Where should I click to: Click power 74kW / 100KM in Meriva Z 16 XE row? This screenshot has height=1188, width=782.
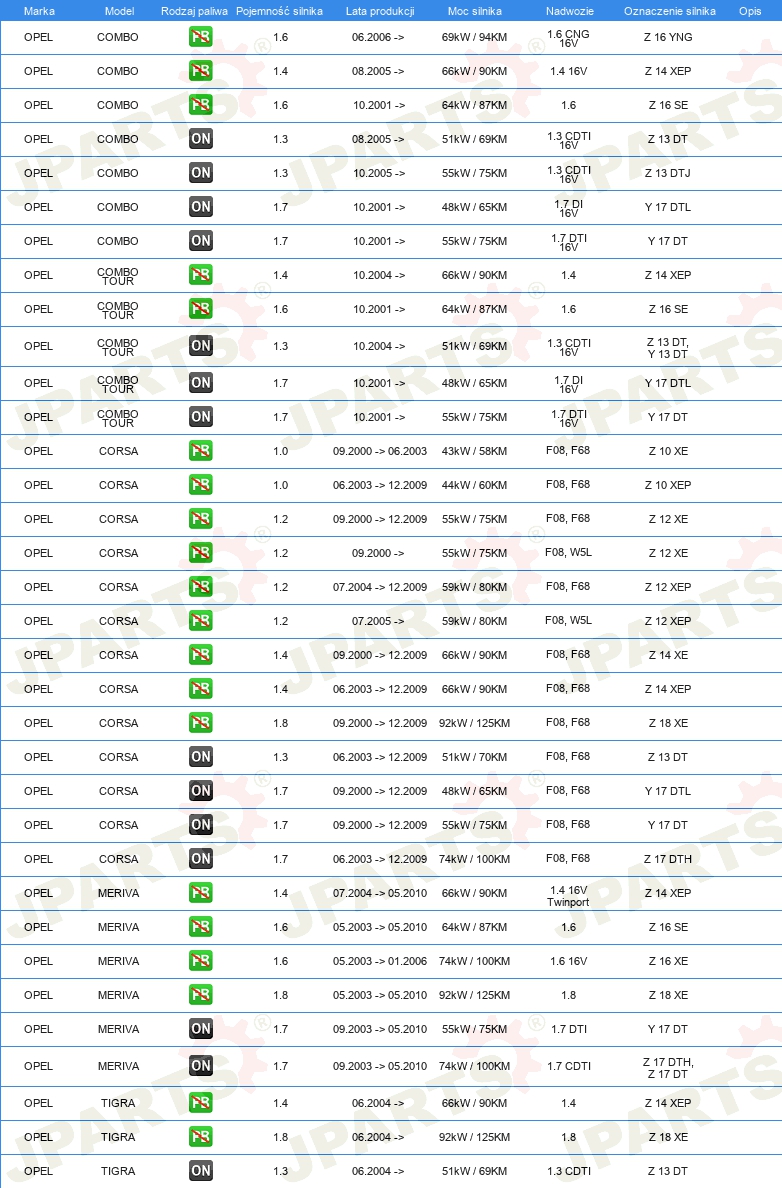coord(474,961)
